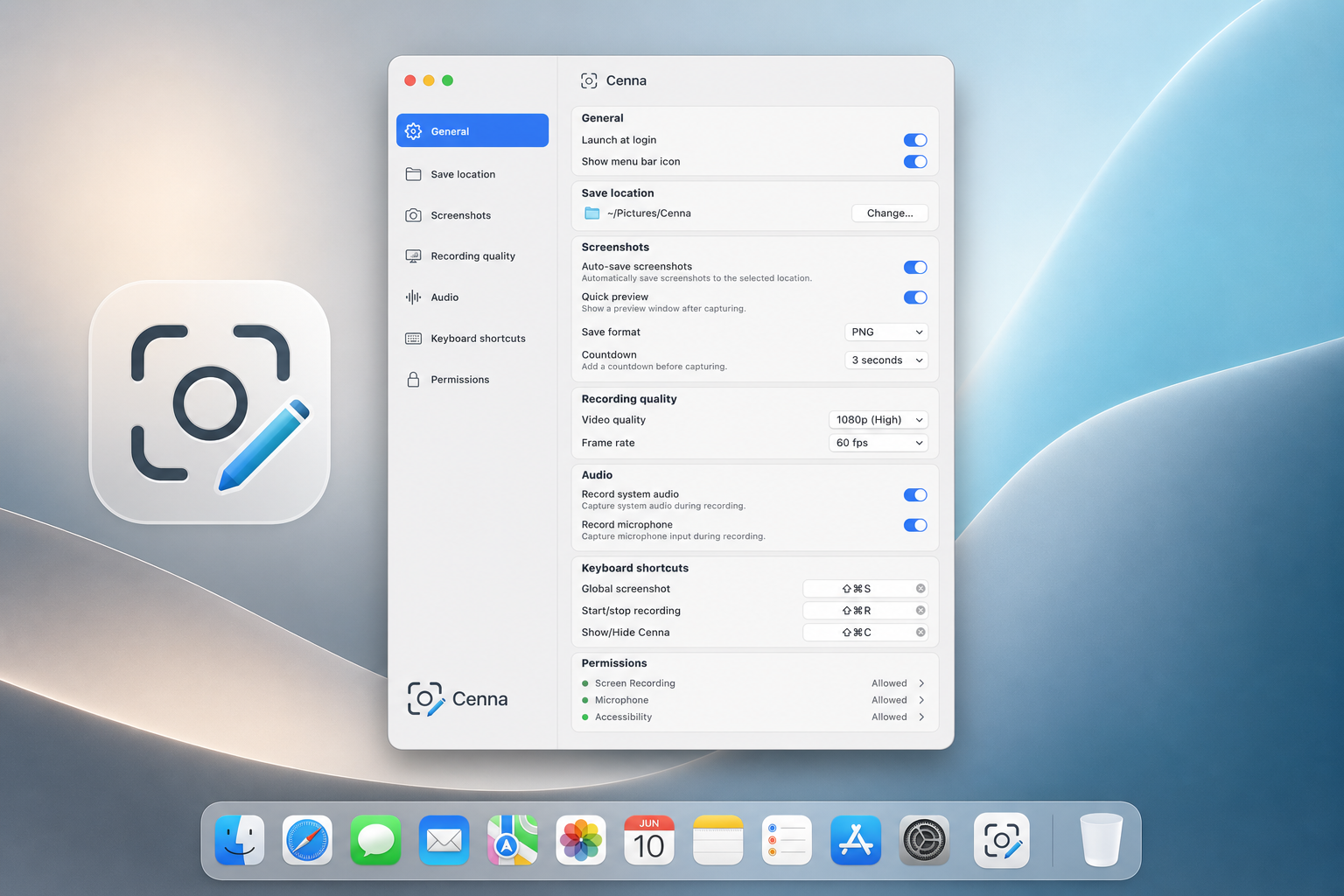Viewport: 1344px width, 896px height.
Task: Open System Settings from the Dock
Action: coord(924,841)
